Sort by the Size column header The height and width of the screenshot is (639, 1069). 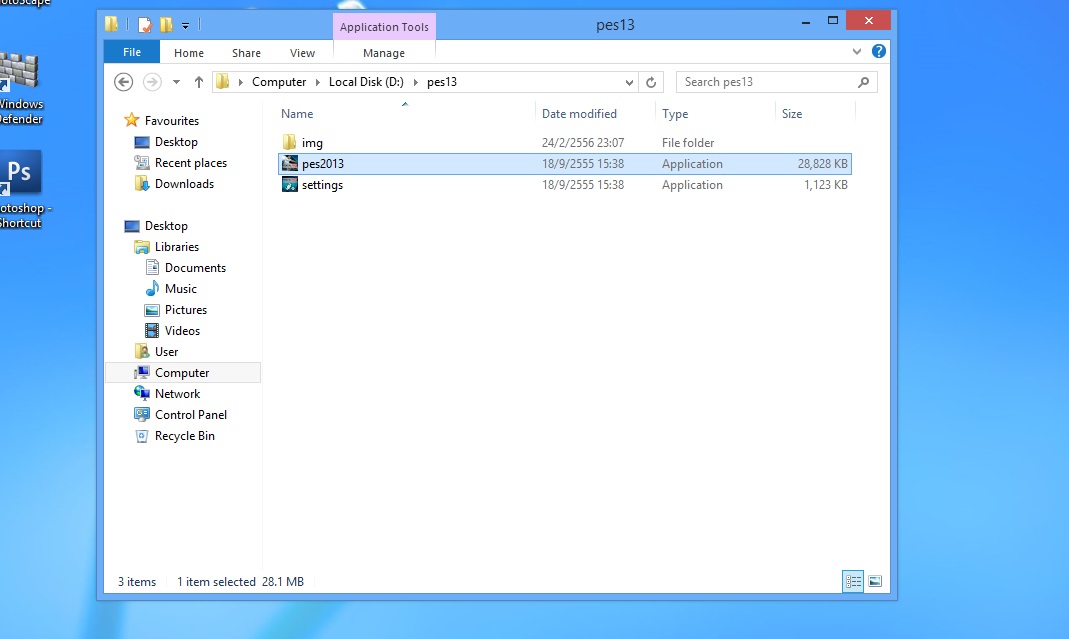coord(792,114)
